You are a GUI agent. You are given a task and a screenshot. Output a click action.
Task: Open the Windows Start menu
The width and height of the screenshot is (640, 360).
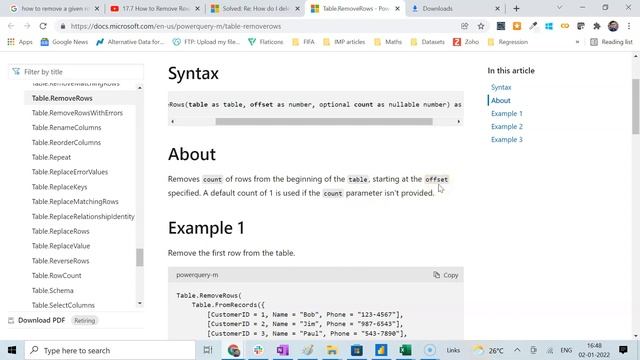click(x=12, y=350)
